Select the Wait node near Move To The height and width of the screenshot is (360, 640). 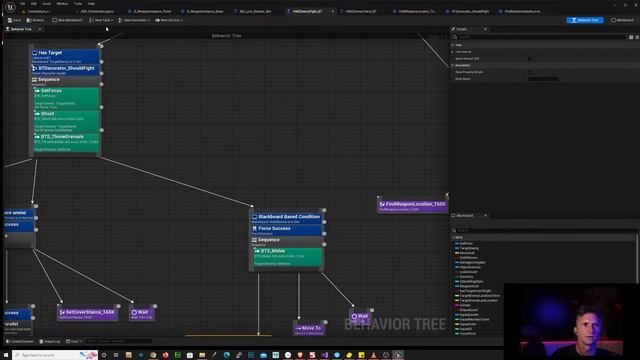click(360, 317)
